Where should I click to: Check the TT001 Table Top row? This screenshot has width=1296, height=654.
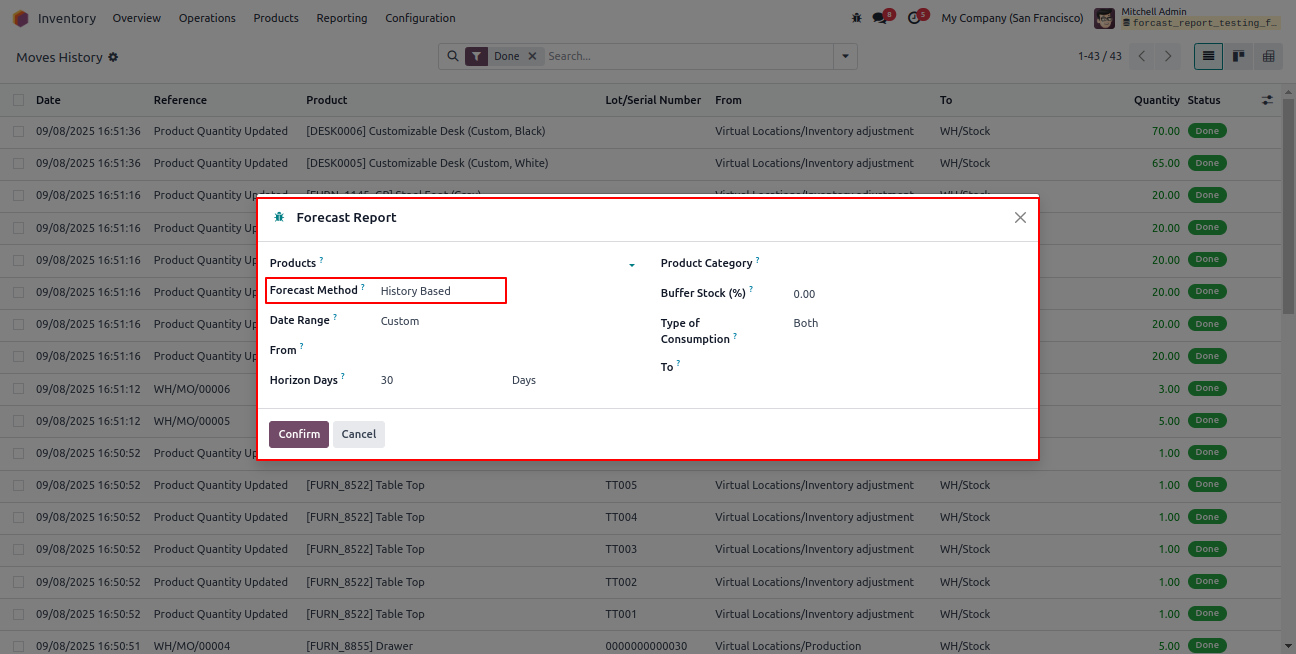click(x=19, y=614)
